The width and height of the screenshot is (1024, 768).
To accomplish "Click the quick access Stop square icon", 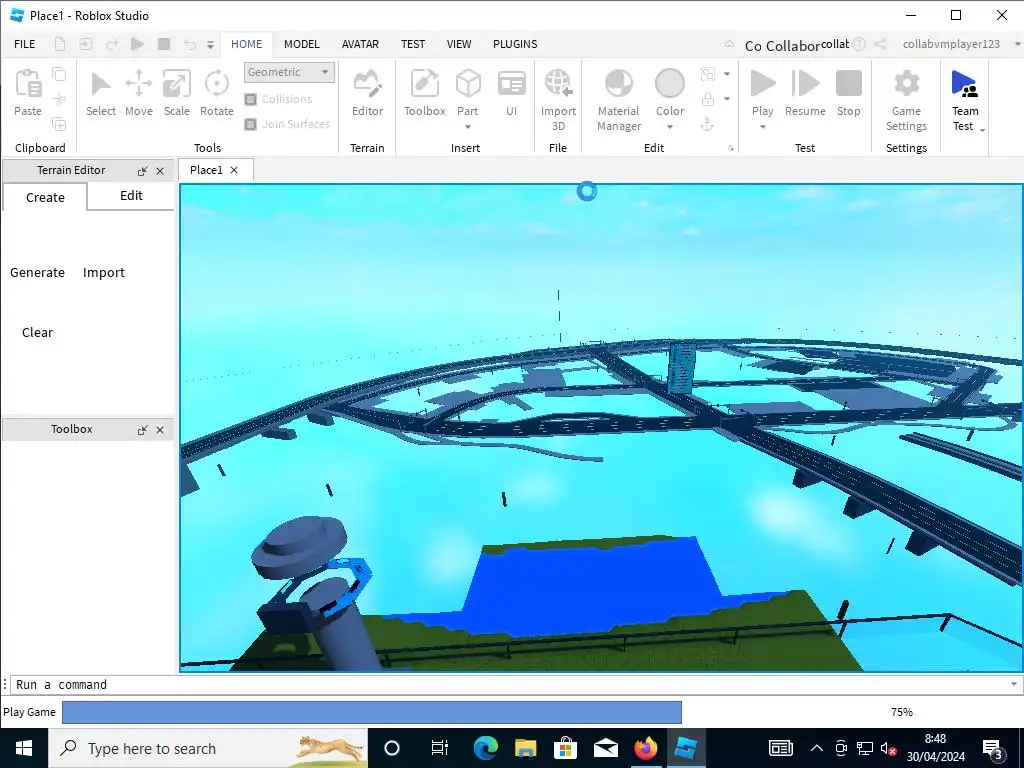I will (x=164, y=44).
